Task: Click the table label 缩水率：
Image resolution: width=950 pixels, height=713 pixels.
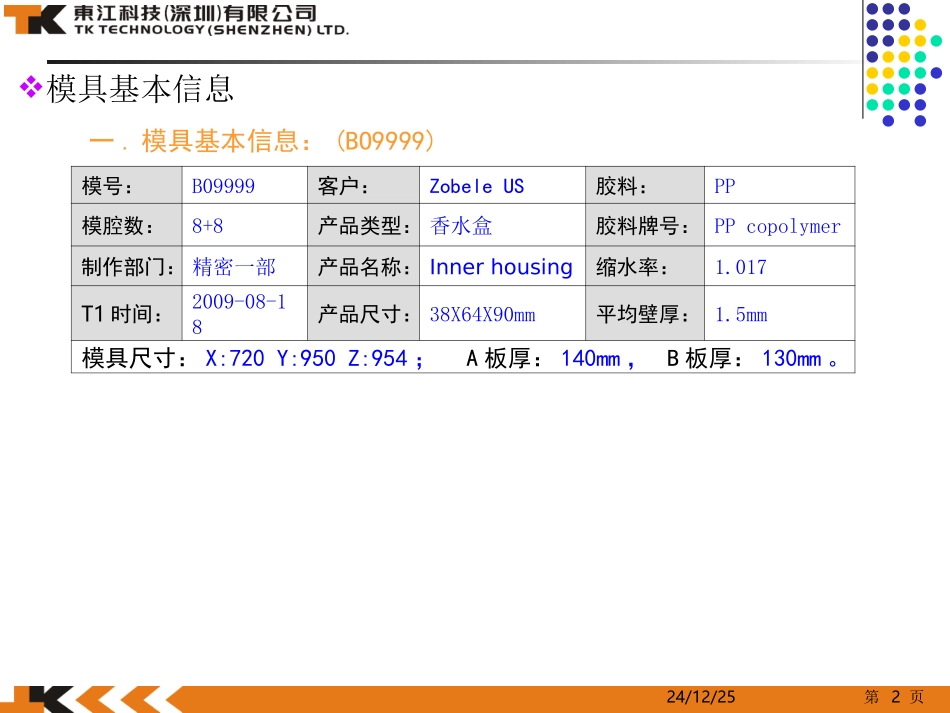Action: 632,267
